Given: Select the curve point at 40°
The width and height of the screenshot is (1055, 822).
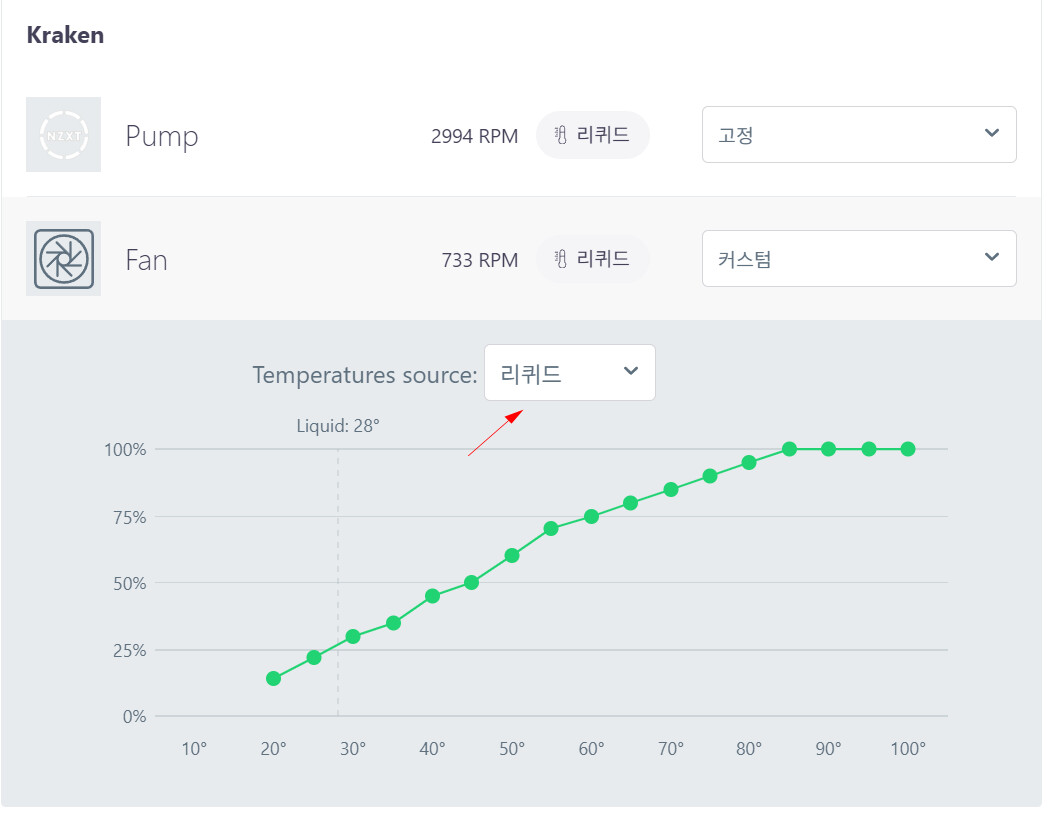Looking at the screenshot, I should [432, 596].
